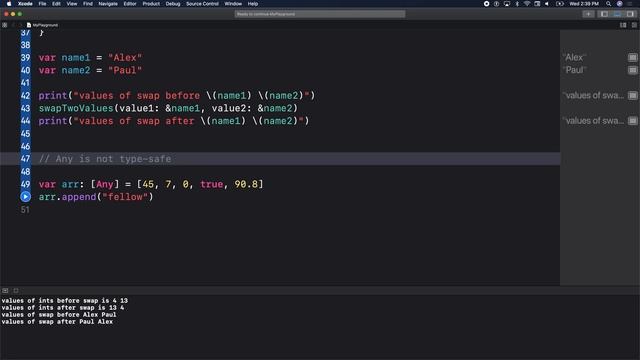Open the Navigate menu

coord(108,4)
